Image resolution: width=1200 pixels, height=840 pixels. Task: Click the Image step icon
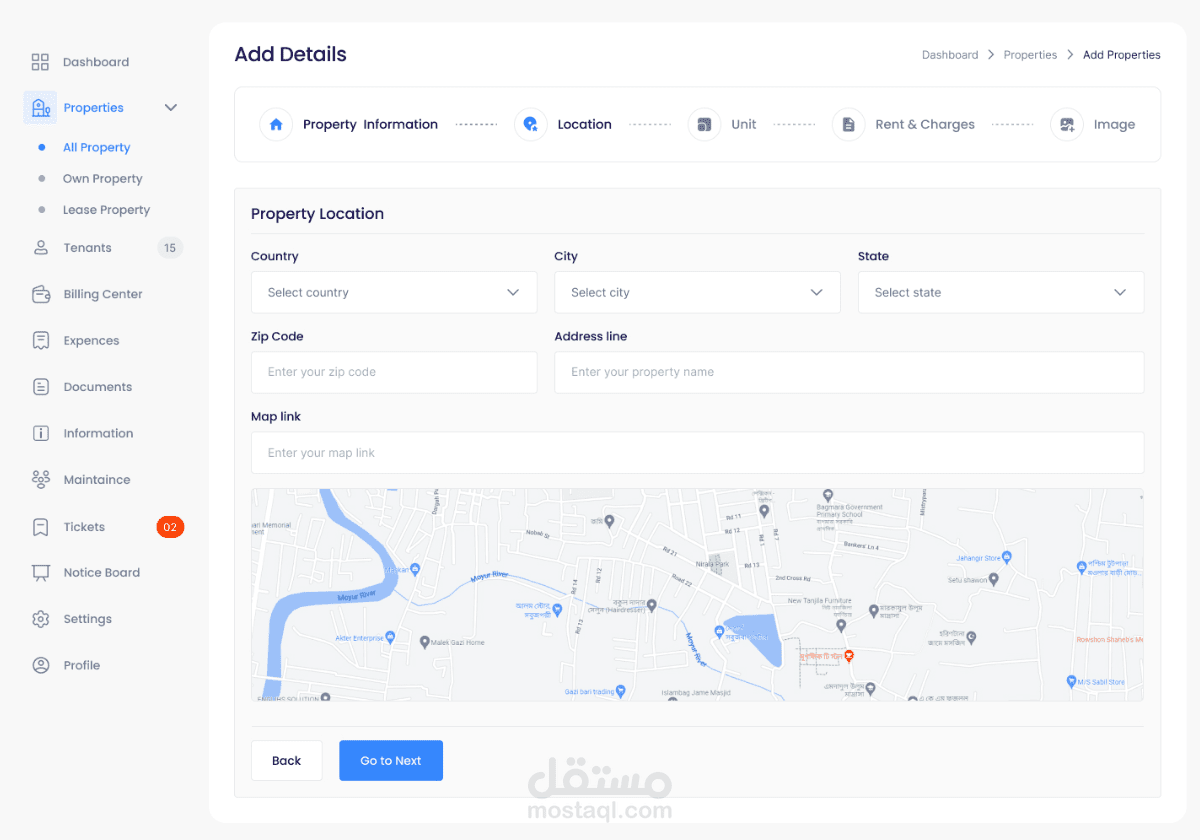(x=1067, y=124)
